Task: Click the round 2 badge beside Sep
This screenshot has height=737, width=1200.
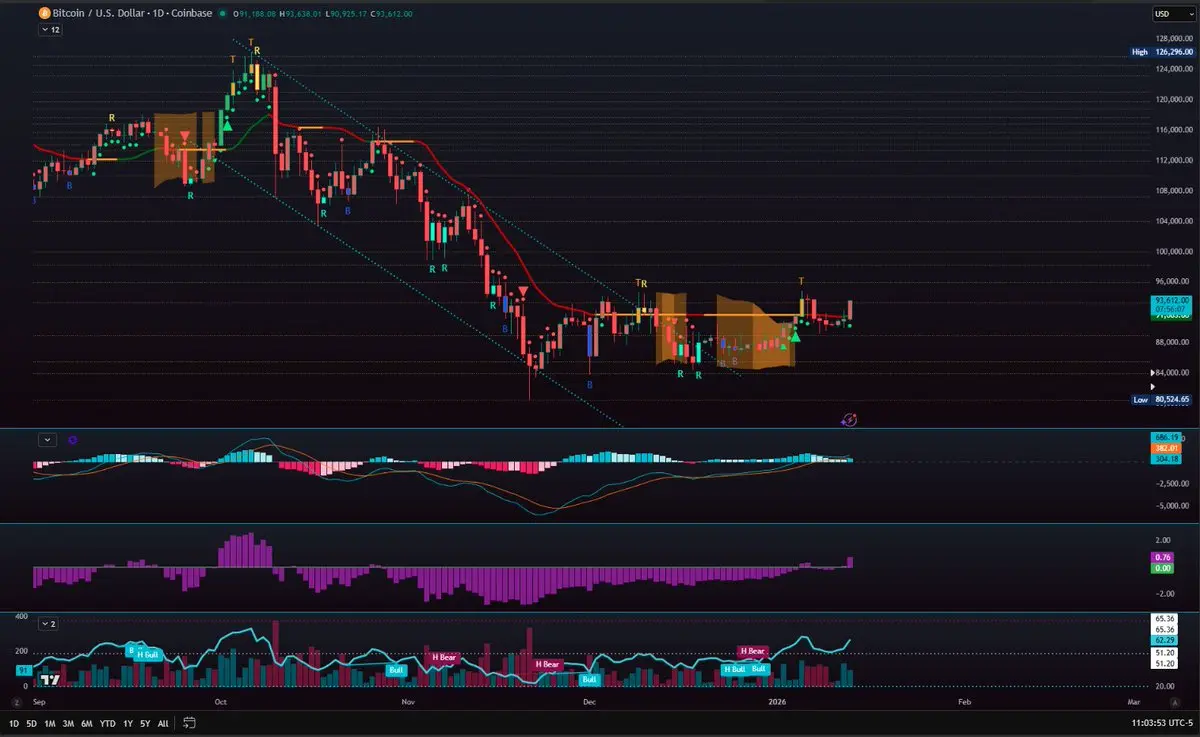Action: [x=16, y=703]
